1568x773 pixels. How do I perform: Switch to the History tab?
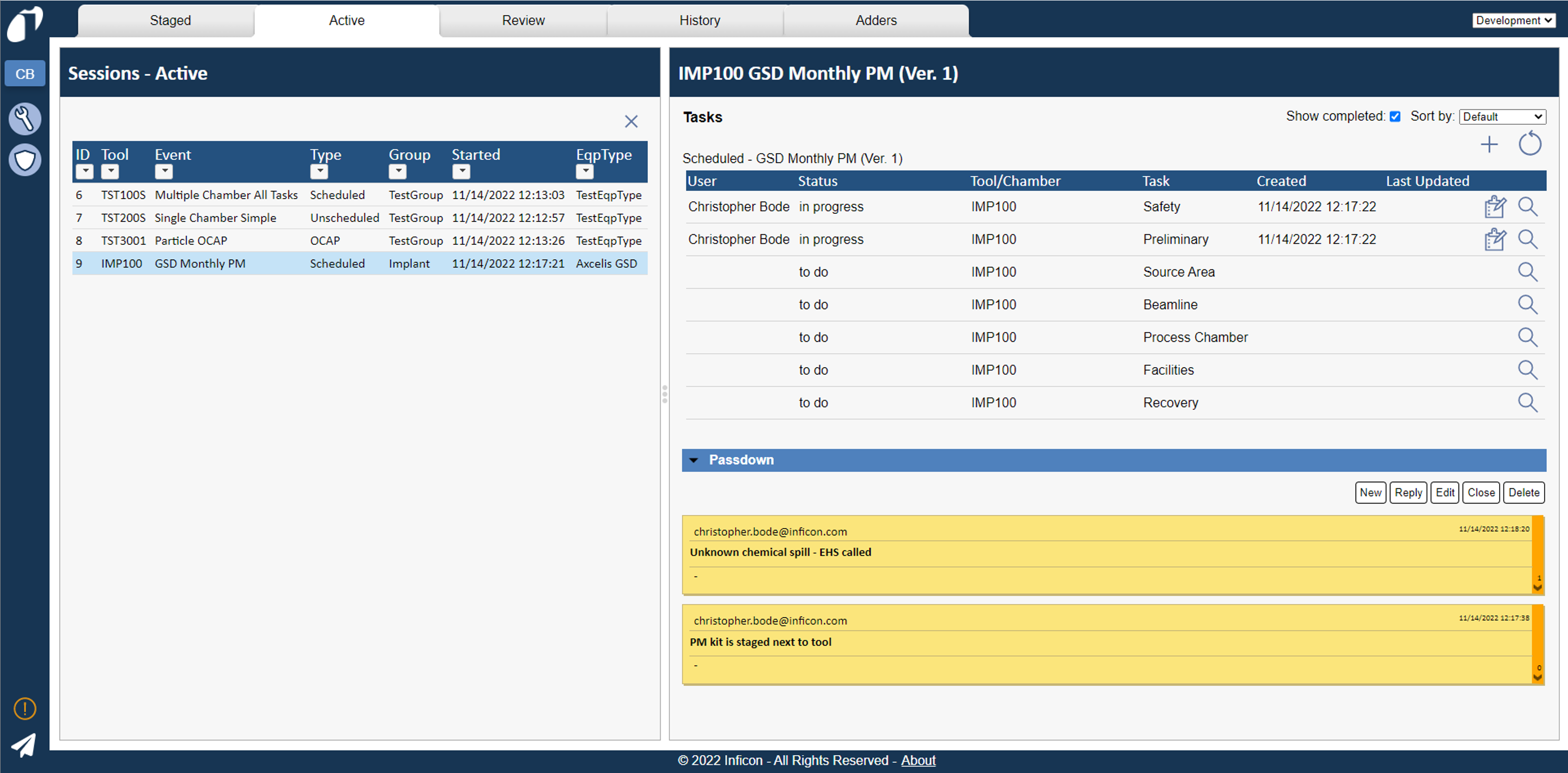pyautogui.click(x=699, y=21)
